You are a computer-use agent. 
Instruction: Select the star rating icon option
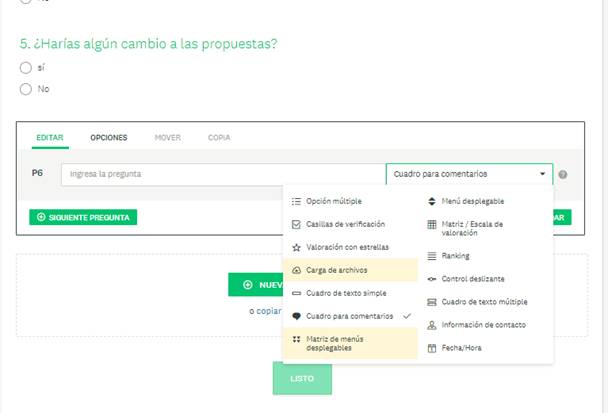[x=296, y=246]
